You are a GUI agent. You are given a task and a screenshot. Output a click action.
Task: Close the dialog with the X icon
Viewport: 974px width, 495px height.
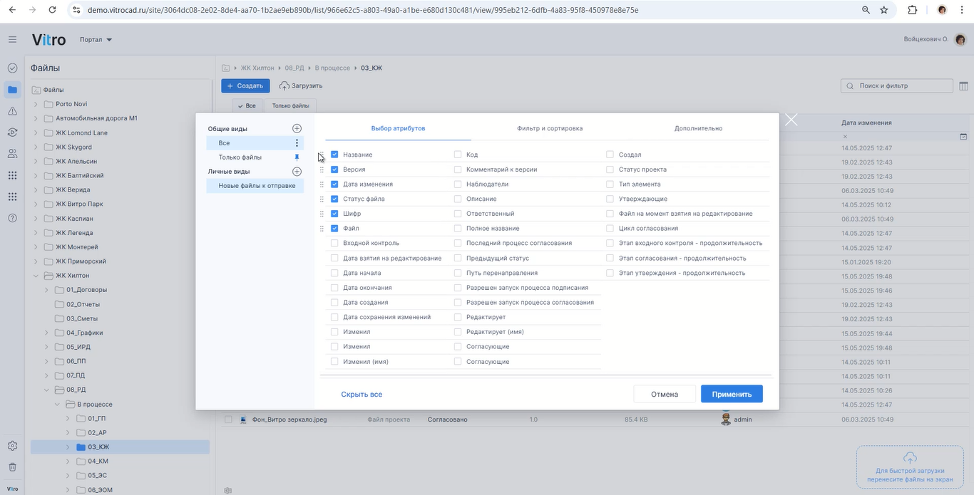791,120
